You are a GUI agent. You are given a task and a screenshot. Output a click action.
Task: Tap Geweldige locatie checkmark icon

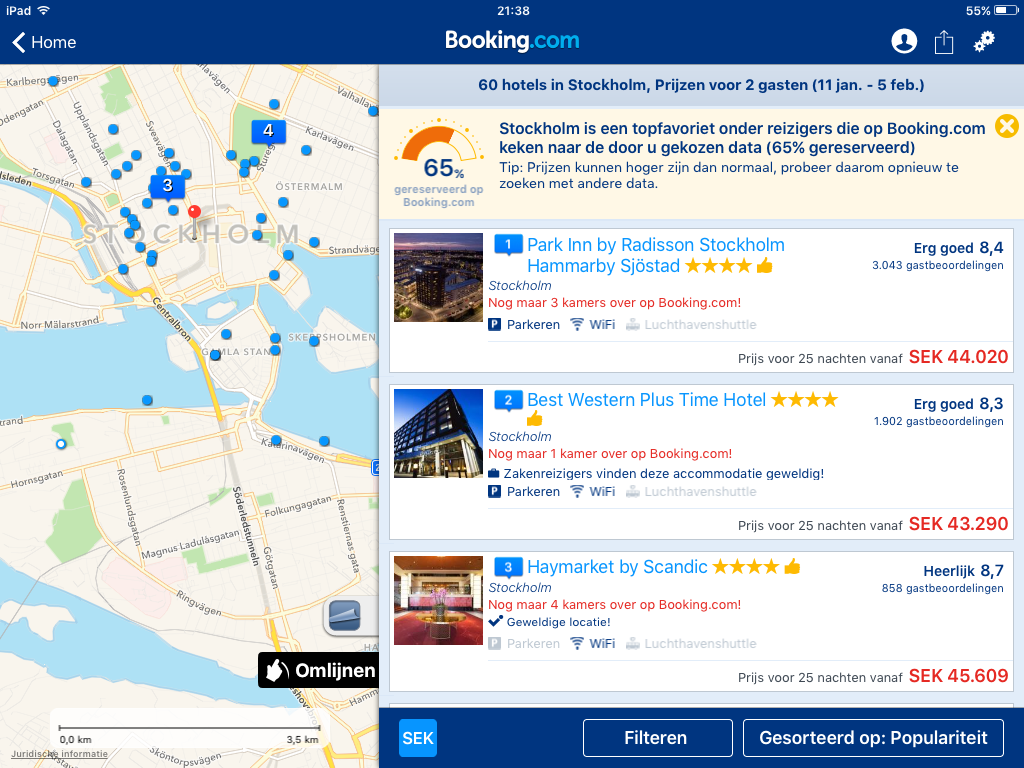click(496, 621)
